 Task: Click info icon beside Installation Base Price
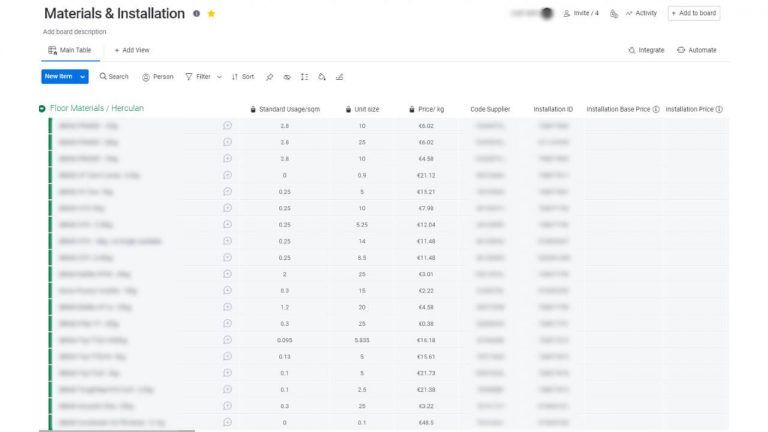[x=656, y=109]
